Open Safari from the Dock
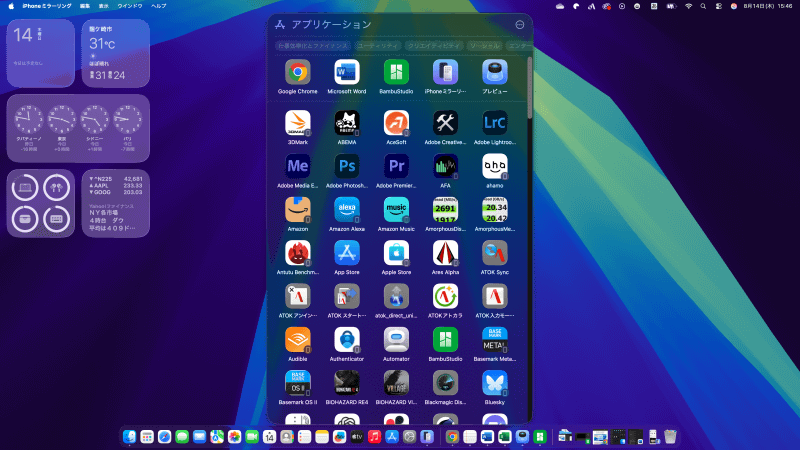The width and height of the screenshot is (800, 450). (x=164, y=437)
